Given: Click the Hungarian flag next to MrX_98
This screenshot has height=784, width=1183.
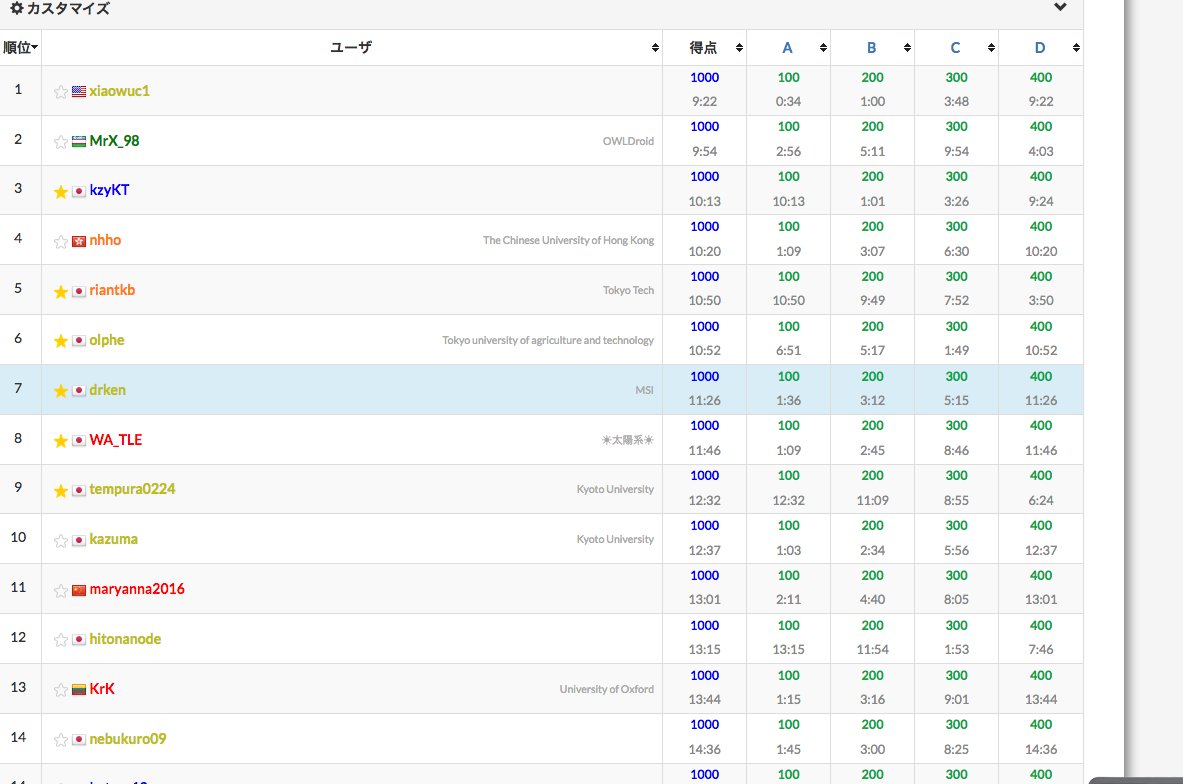Looking at the screenshot, I should coord(77,140).
